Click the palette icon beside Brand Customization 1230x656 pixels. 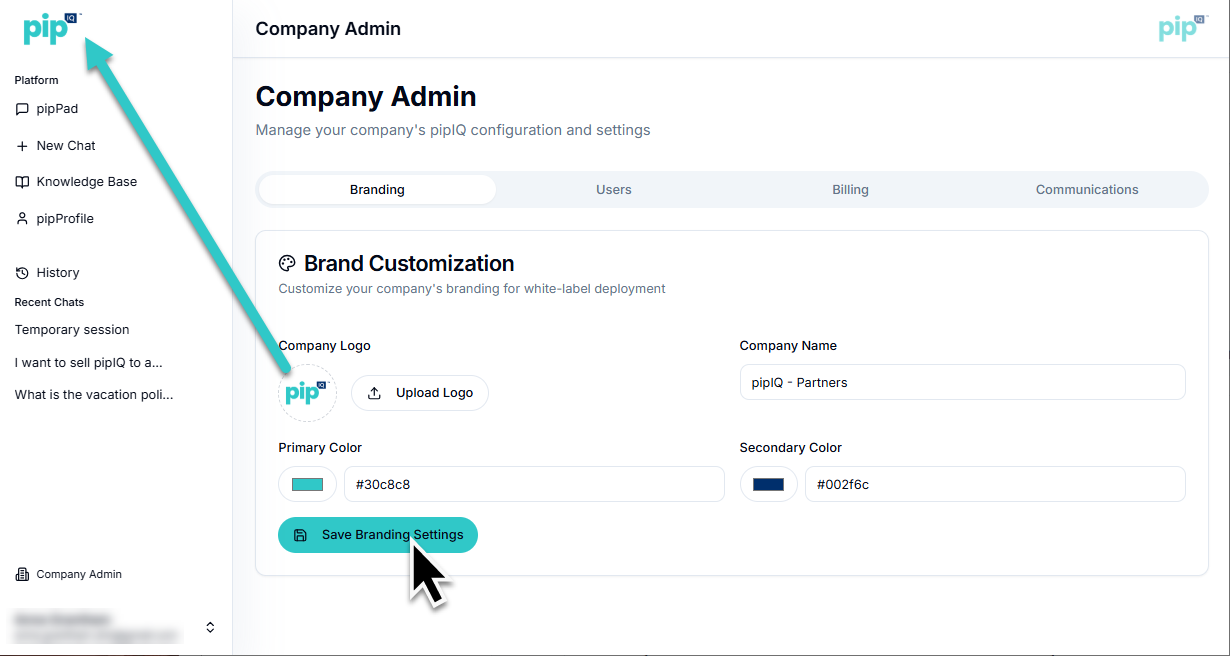click(x=287, y=264)
